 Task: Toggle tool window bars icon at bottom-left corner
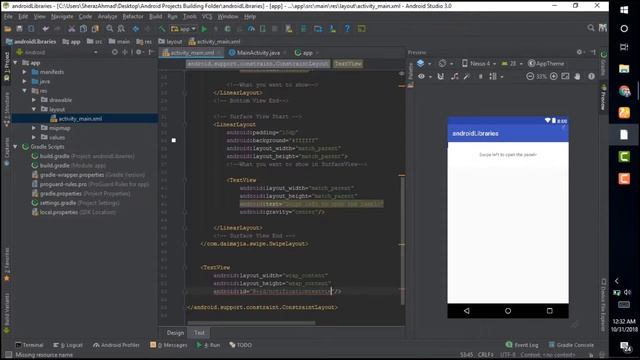[x=8, y=355]
